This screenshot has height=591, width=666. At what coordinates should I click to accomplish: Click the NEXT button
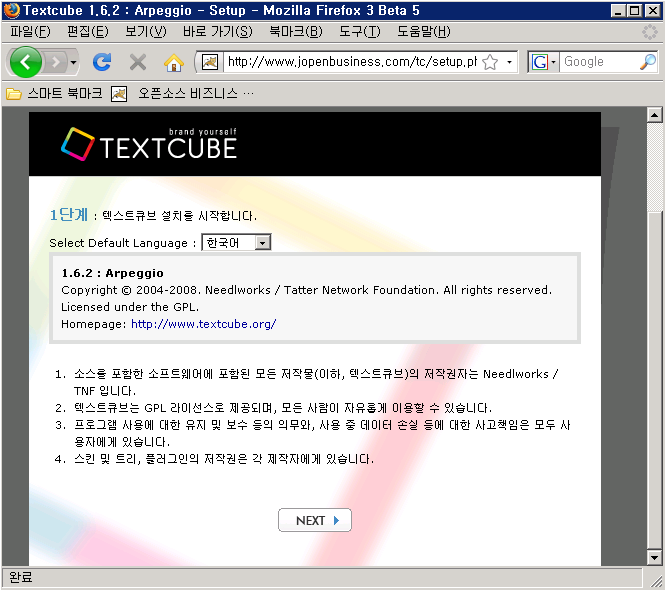pos(315,520)
